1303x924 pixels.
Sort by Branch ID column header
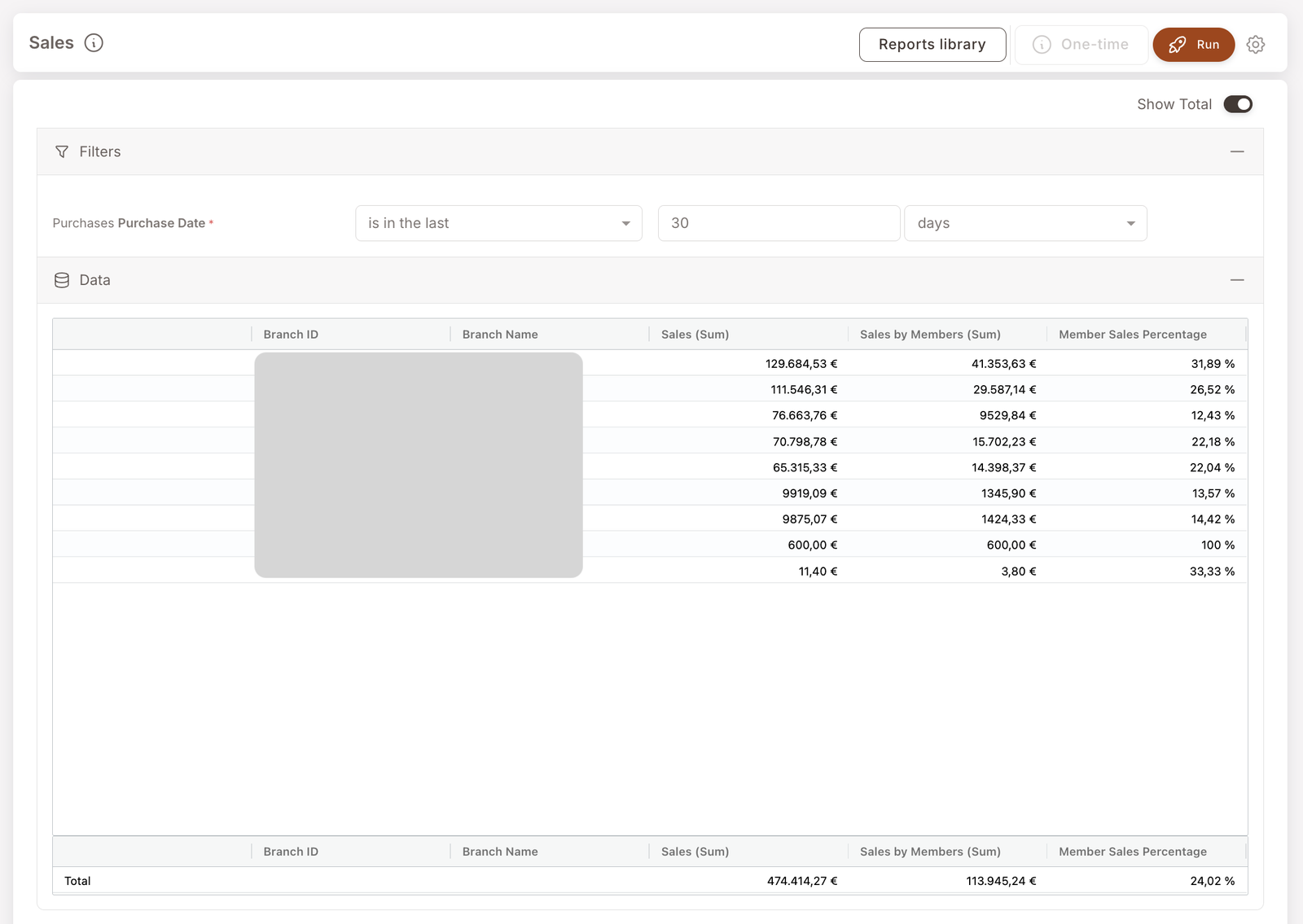point(291,335)
